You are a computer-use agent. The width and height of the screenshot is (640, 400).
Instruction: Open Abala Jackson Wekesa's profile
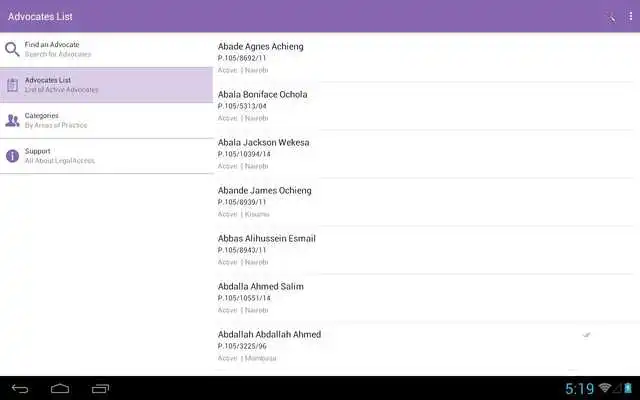pos(424,154)
